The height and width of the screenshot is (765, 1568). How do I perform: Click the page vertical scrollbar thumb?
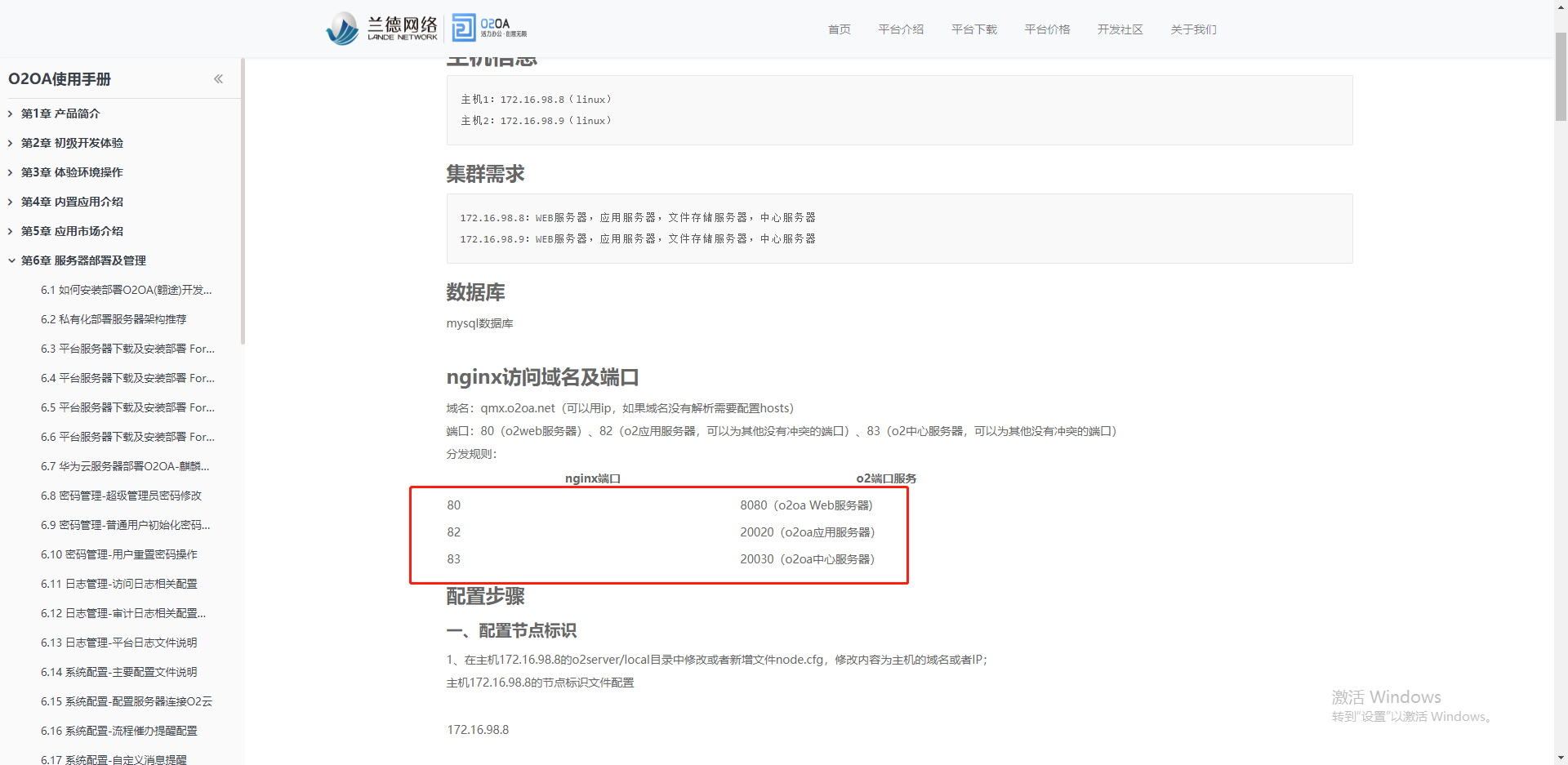1561,77
